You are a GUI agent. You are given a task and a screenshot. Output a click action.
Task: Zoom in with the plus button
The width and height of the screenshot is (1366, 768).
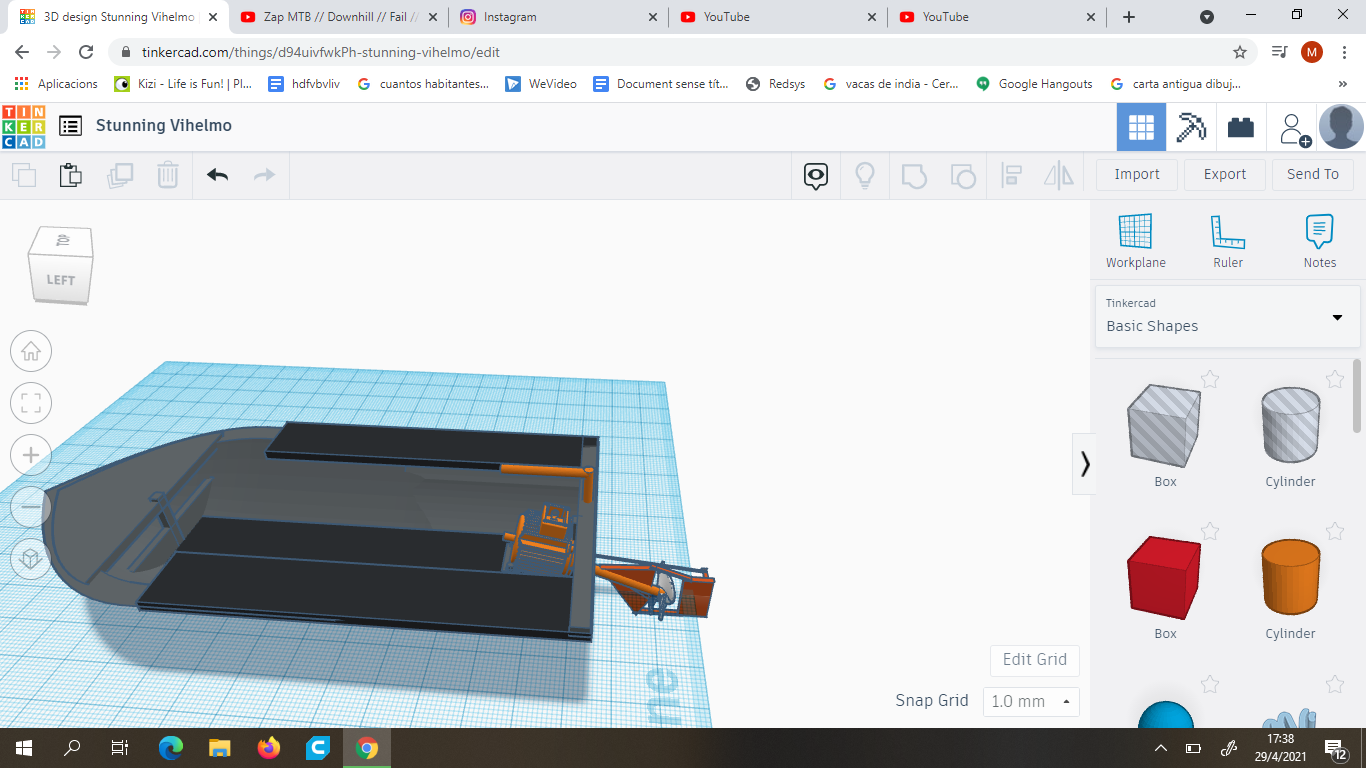click(x=31, y=455)
